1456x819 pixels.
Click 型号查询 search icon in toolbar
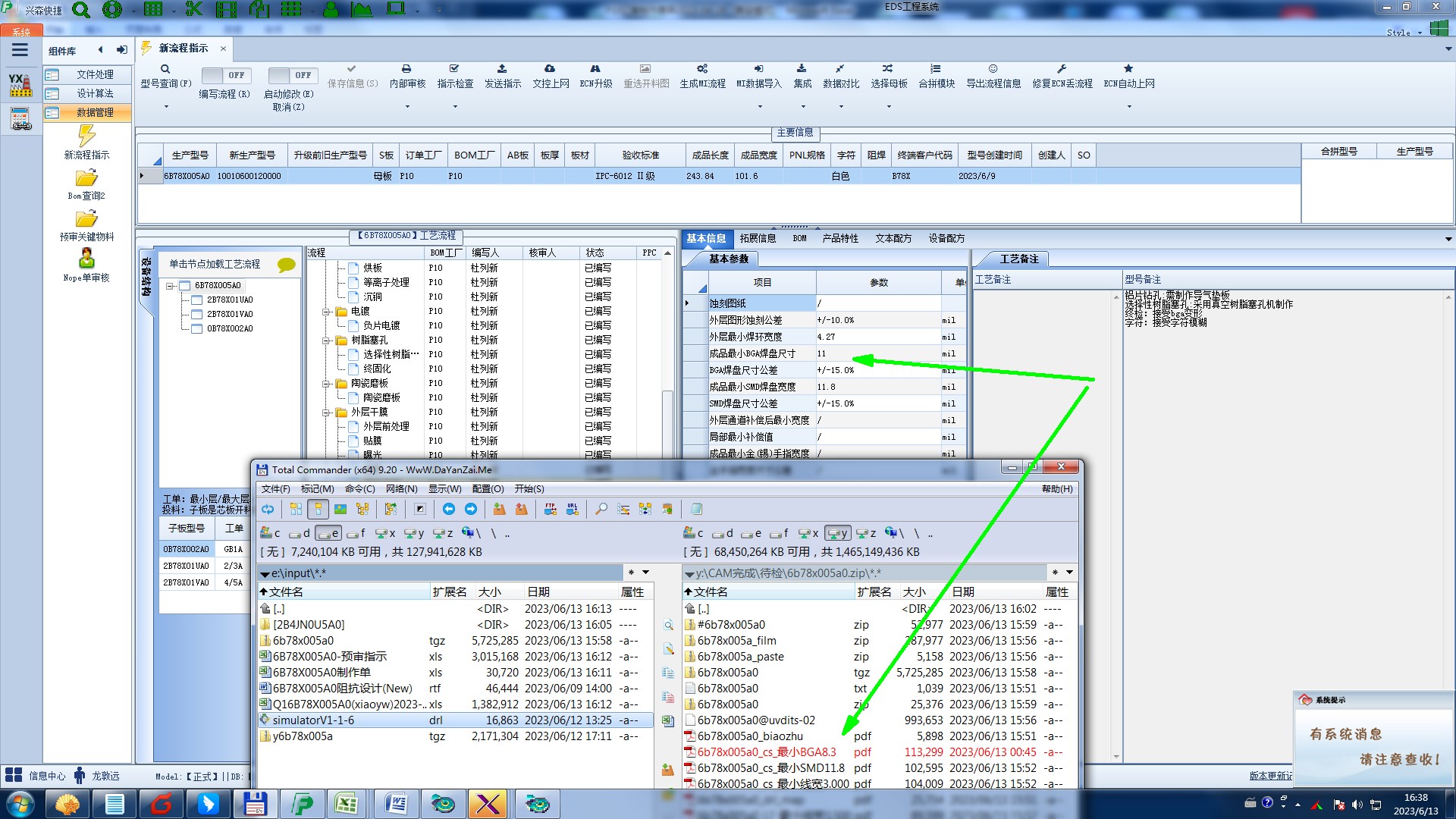tap(165, 69)
